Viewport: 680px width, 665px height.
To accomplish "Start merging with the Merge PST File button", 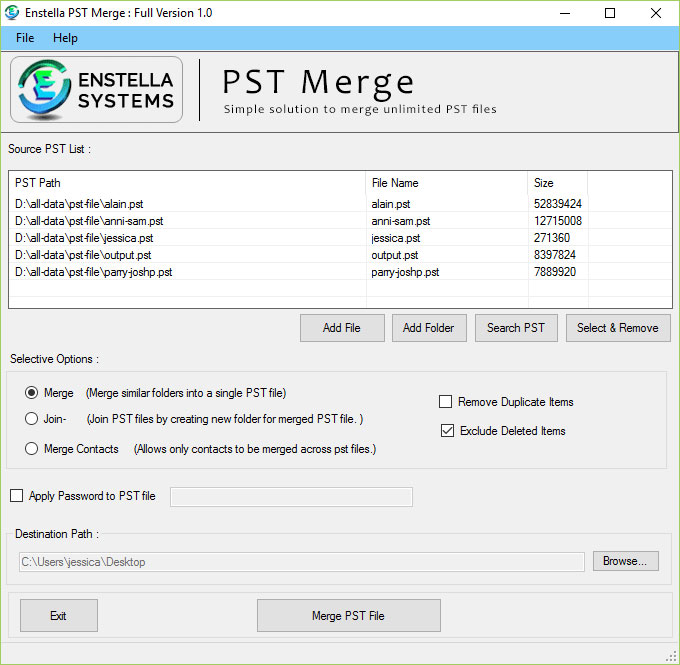I will click(x=348, y=616).
